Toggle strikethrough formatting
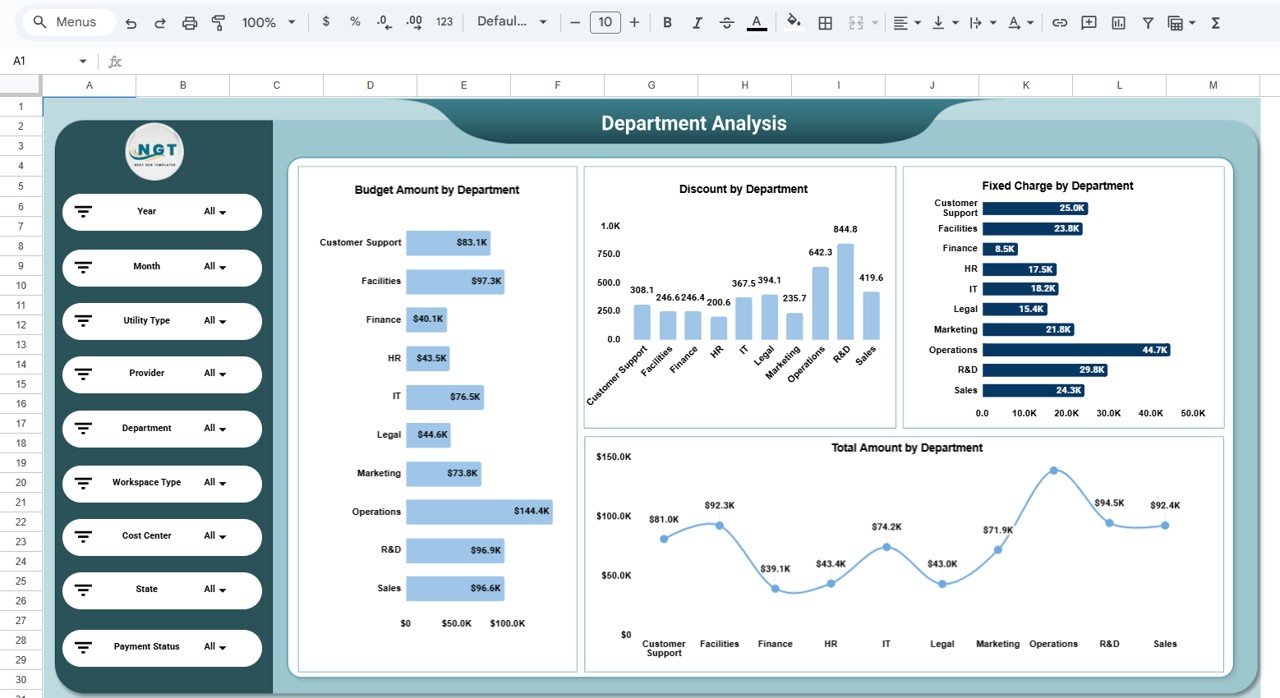This screenshot has width=1280, height=698. tap(727, 21)
